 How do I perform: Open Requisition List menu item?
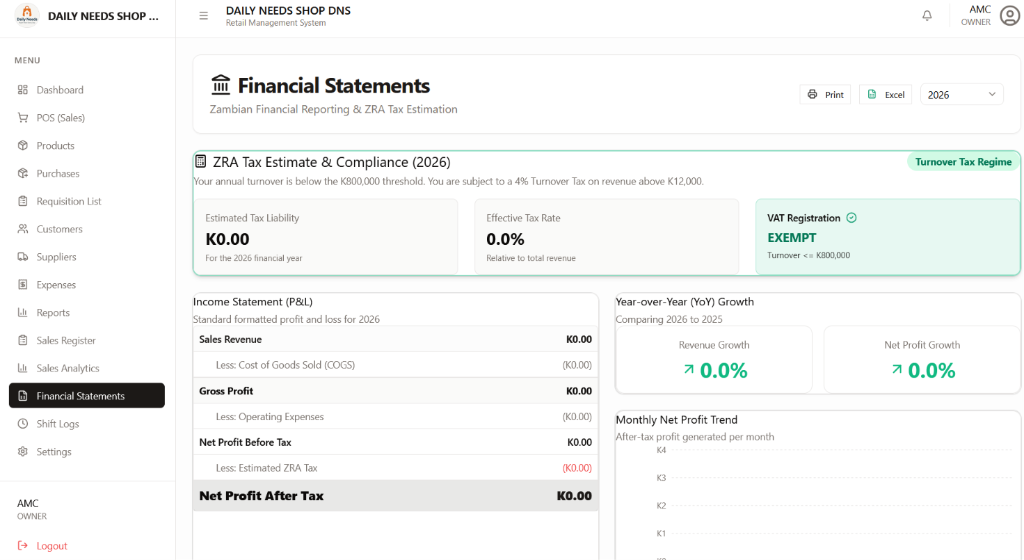click(87, 201)
